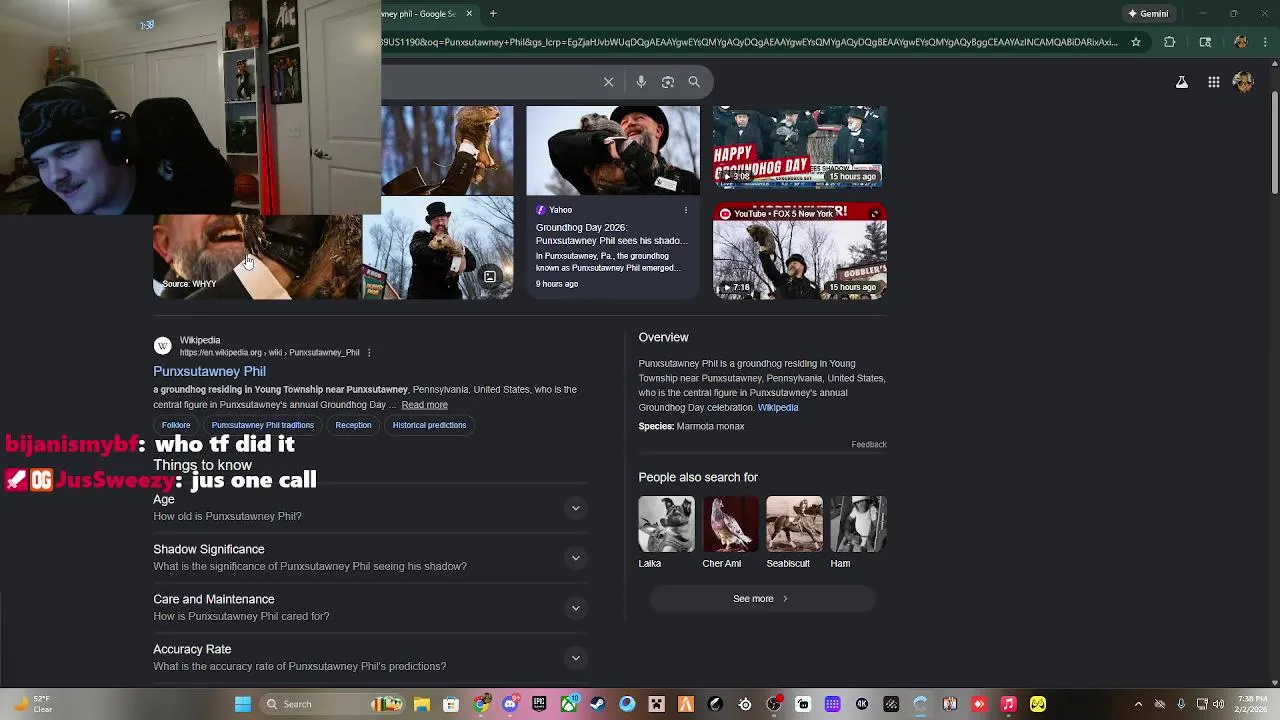Open the Laika thumbnail

(x=666, y=524)
